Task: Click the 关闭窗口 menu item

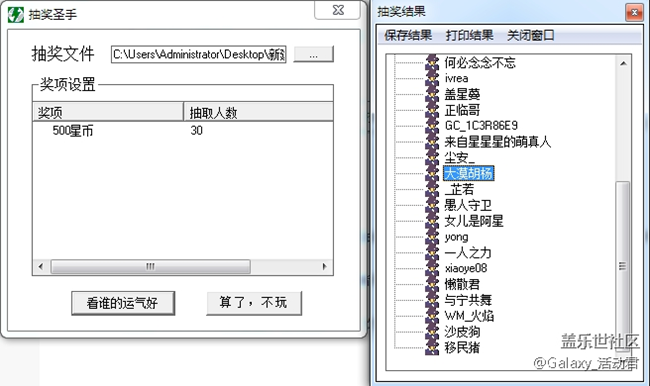Action: point(531,35)
